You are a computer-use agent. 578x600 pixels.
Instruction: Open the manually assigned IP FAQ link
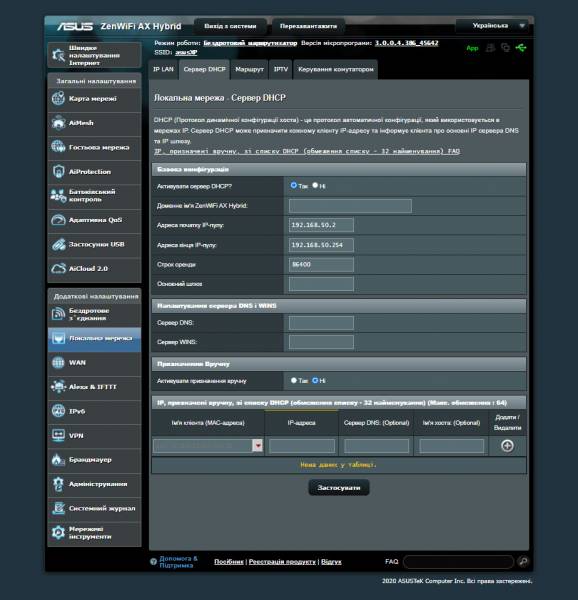pos(307,151)
